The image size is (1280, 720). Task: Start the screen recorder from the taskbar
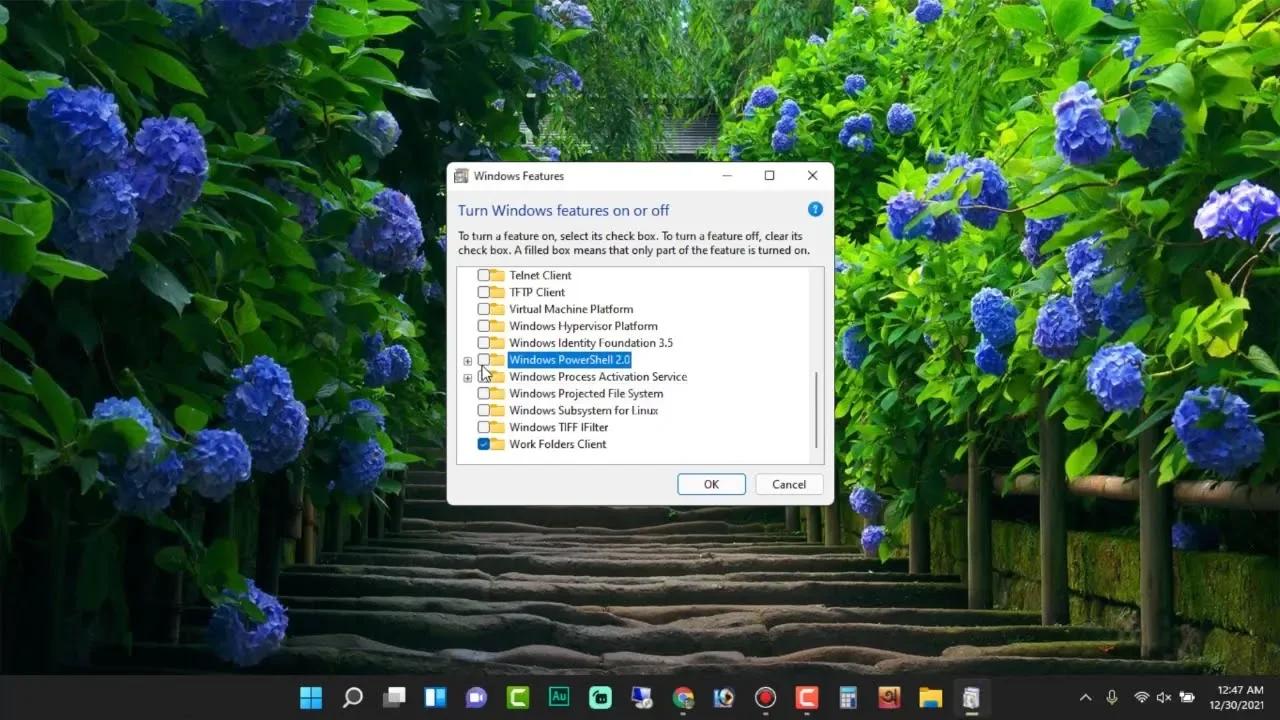(765, 697)
